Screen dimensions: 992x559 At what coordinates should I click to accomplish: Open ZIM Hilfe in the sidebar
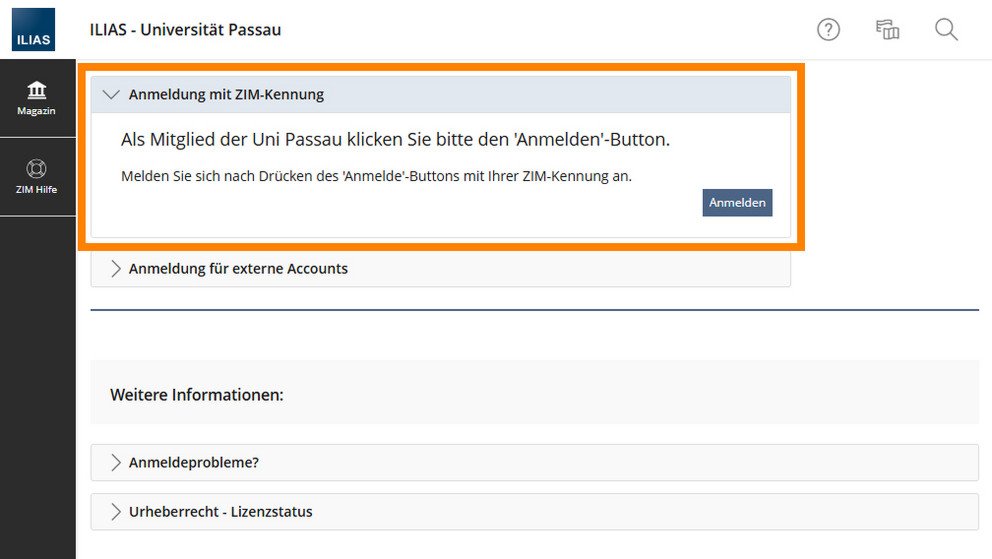pos(37,177)
